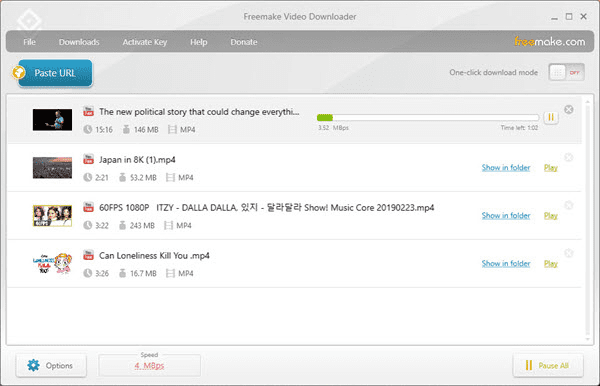Click YouTube icon beside Japan in 8K
Screen dimensions: 600x386
pos(88,159)
